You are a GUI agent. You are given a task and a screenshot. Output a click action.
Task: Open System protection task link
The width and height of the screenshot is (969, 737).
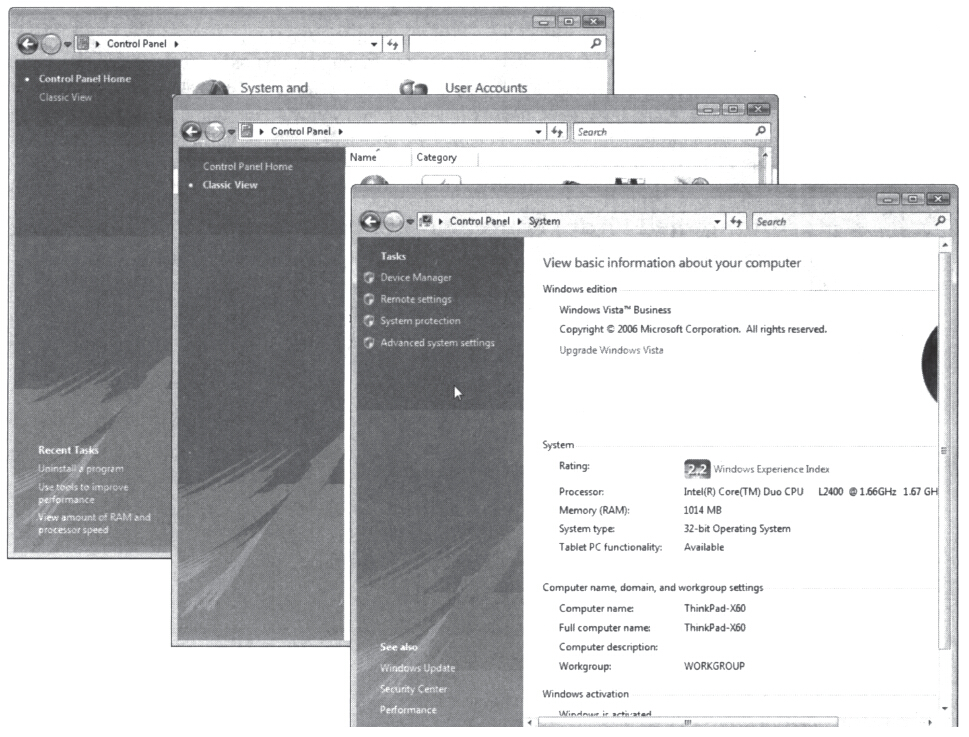pyautogui.click(x=420, y=321)
